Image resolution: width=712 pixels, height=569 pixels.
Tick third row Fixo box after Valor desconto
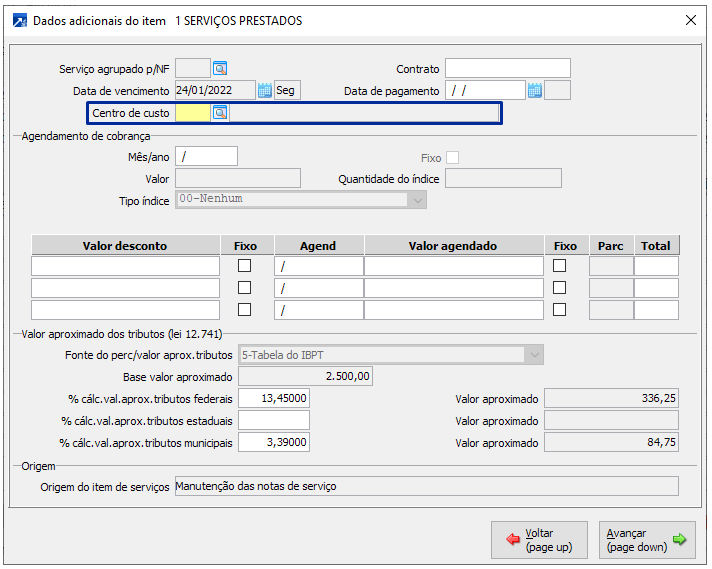(244, 310)
